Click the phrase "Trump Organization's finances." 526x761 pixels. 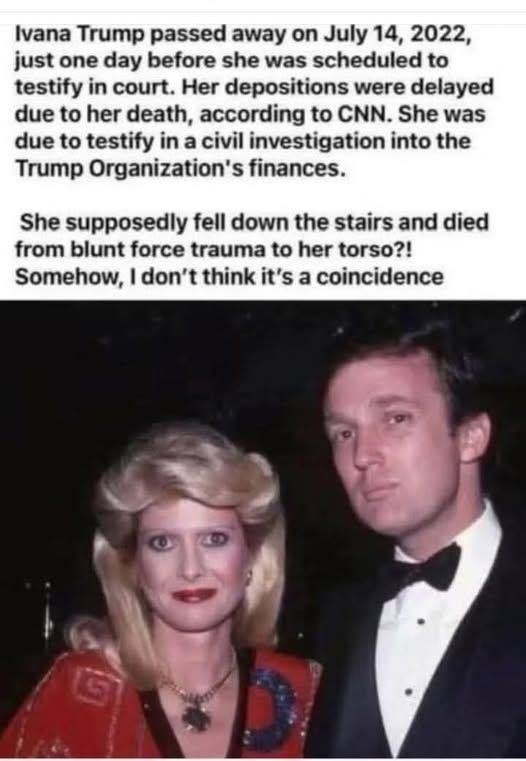[x=181, y=168]
